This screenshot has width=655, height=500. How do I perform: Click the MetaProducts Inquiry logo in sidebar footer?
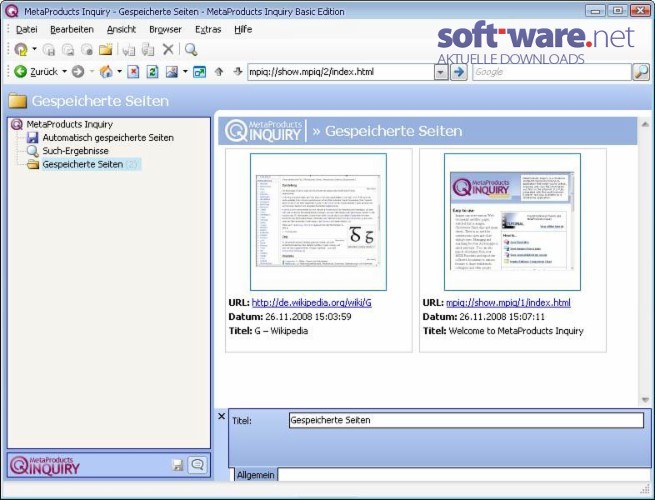coord(45,466)
